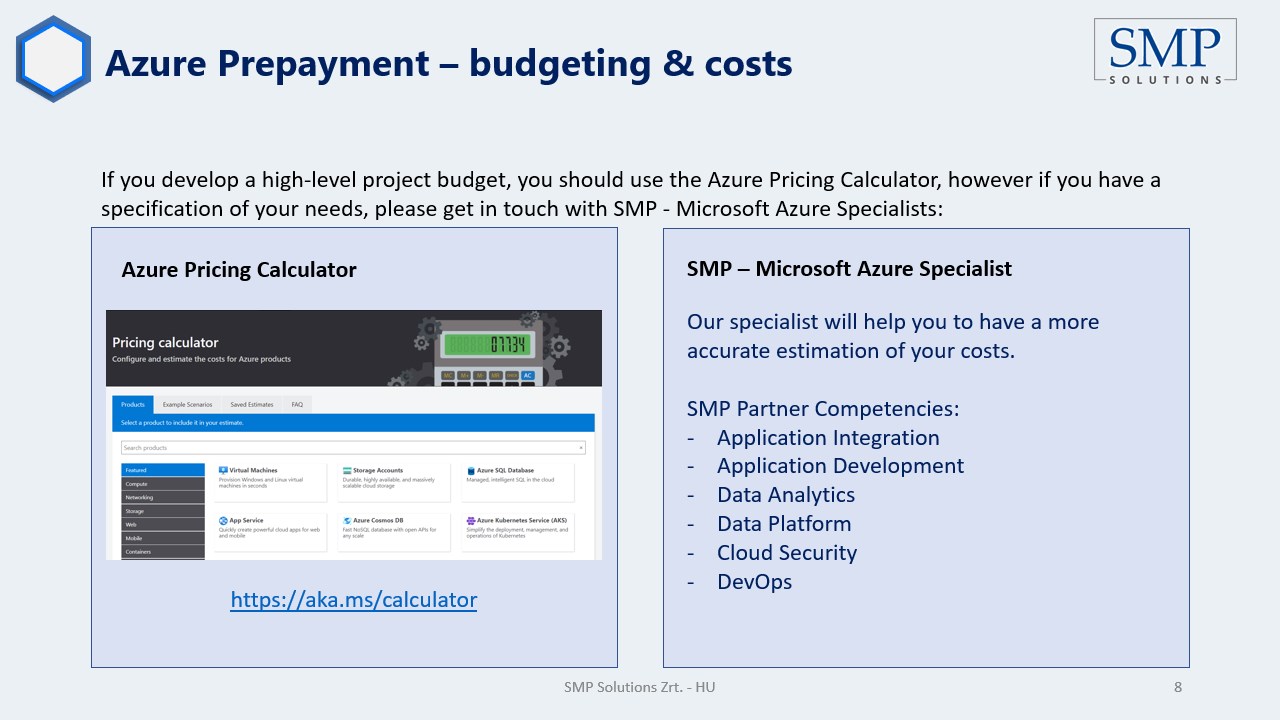1280x720 pixels.
Task: Open the Products tab
Action: point(133,404)
